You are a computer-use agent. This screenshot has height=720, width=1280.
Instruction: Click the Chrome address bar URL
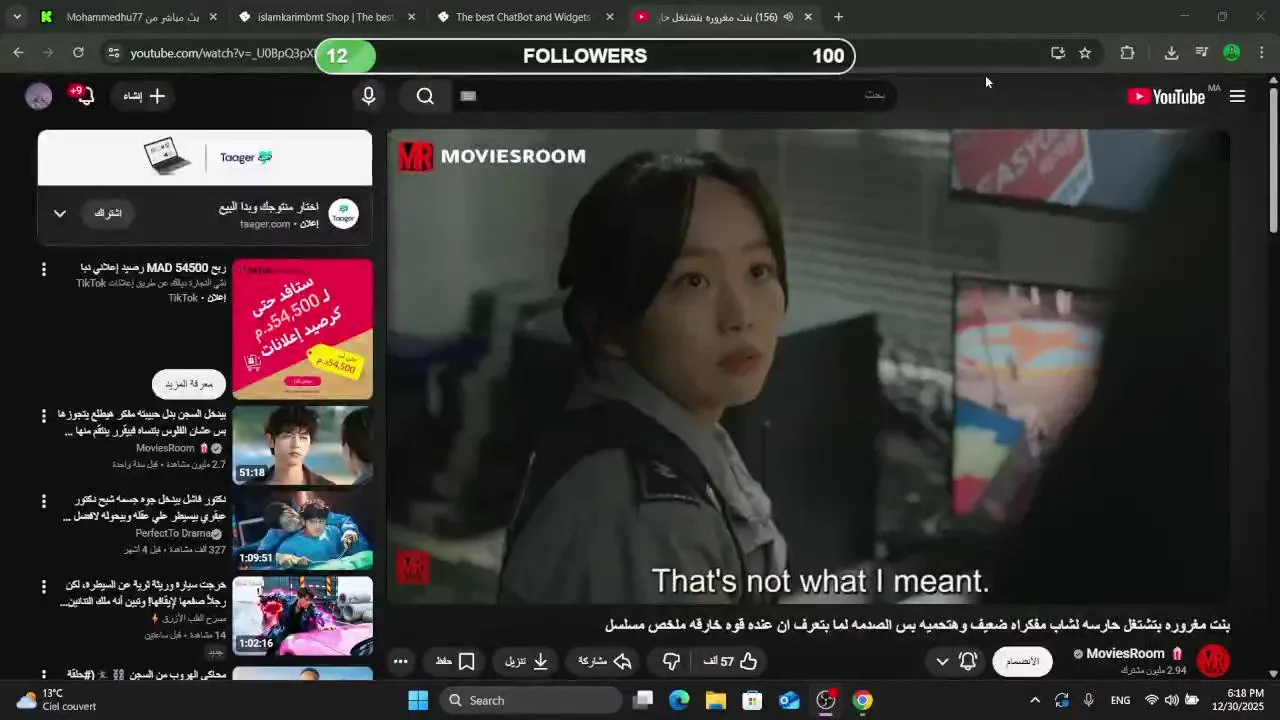pyautogui.click(x=222, y=53)
